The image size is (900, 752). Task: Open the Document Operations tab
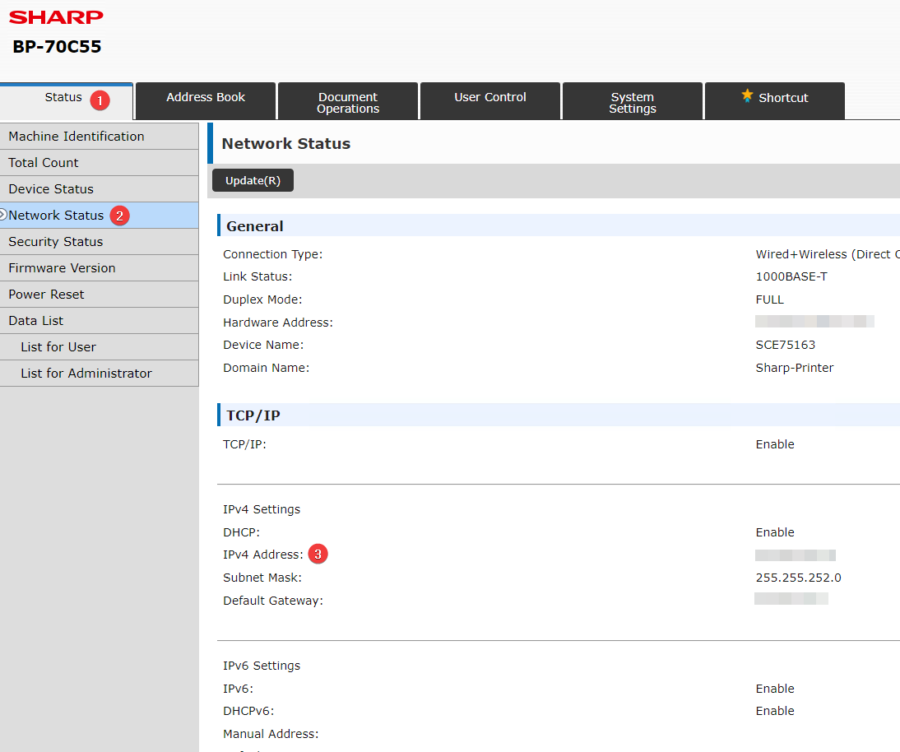(x=348, y=103)
